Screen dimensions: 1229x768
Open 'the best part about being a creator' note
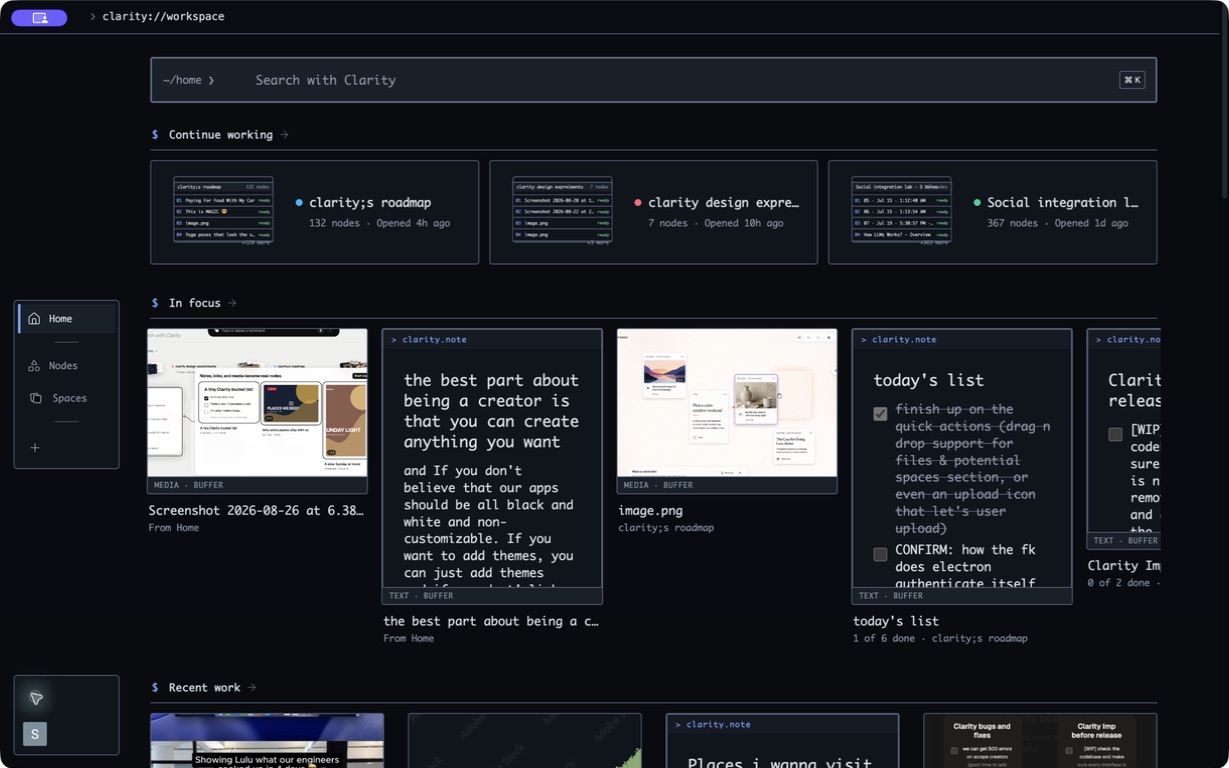pyautogui.click(x=492, y=467)
